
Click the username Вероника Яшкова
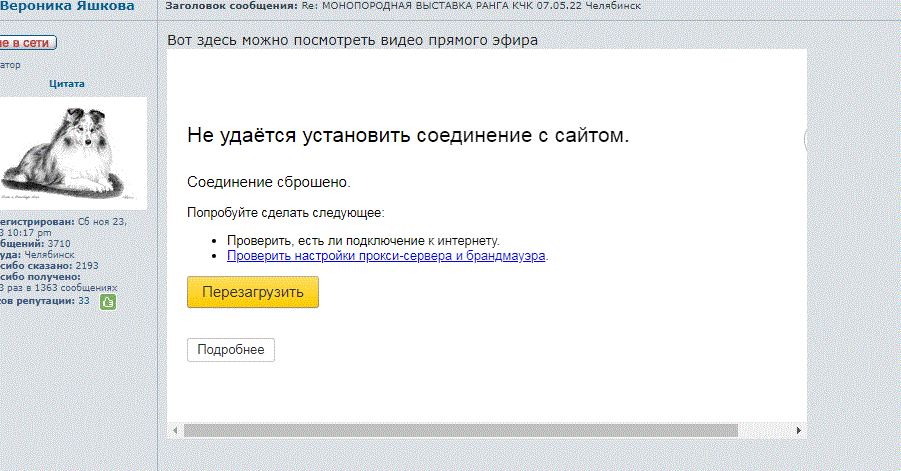click(x=67, y=7)
